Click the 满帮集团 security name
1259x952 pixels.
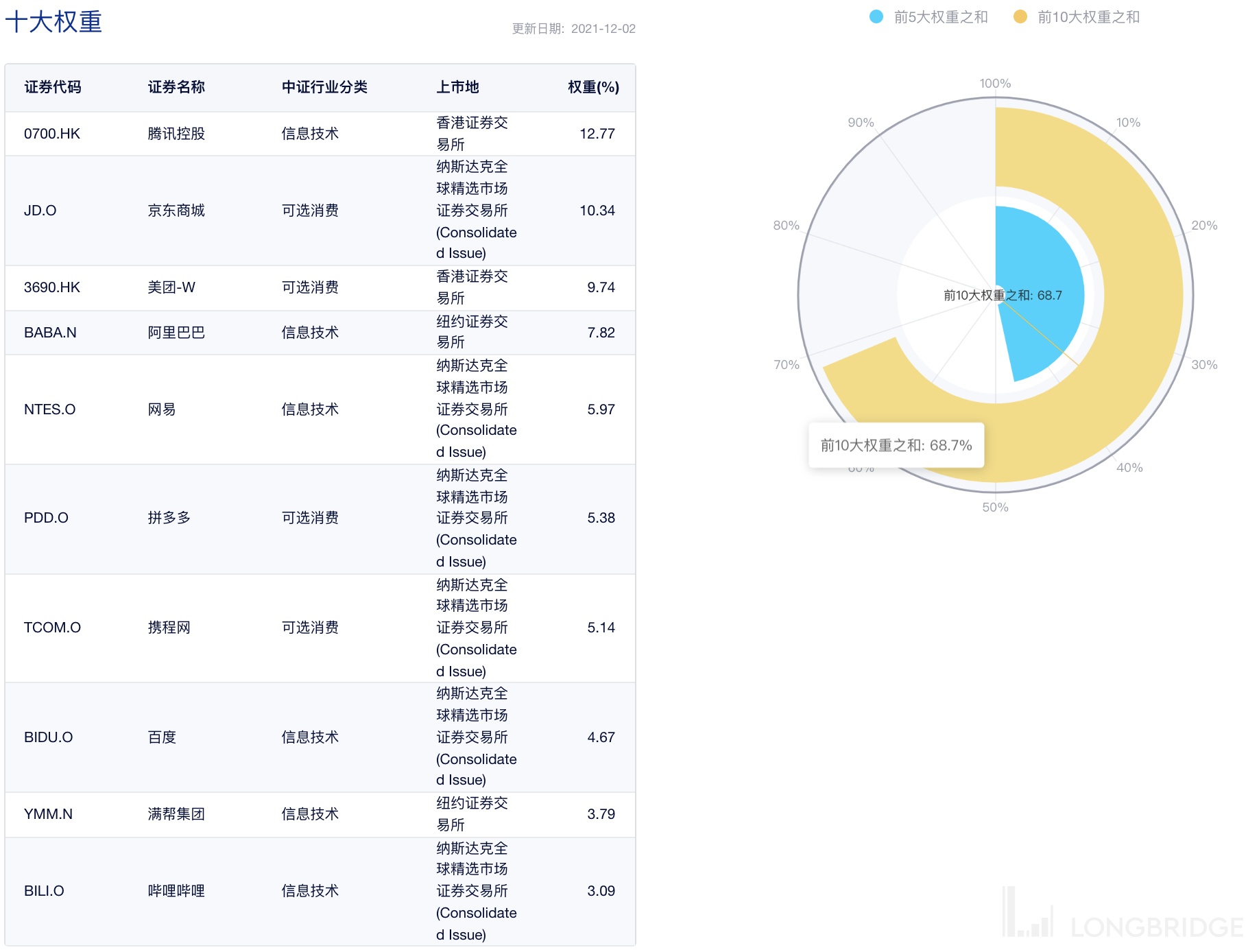point(176,814)
